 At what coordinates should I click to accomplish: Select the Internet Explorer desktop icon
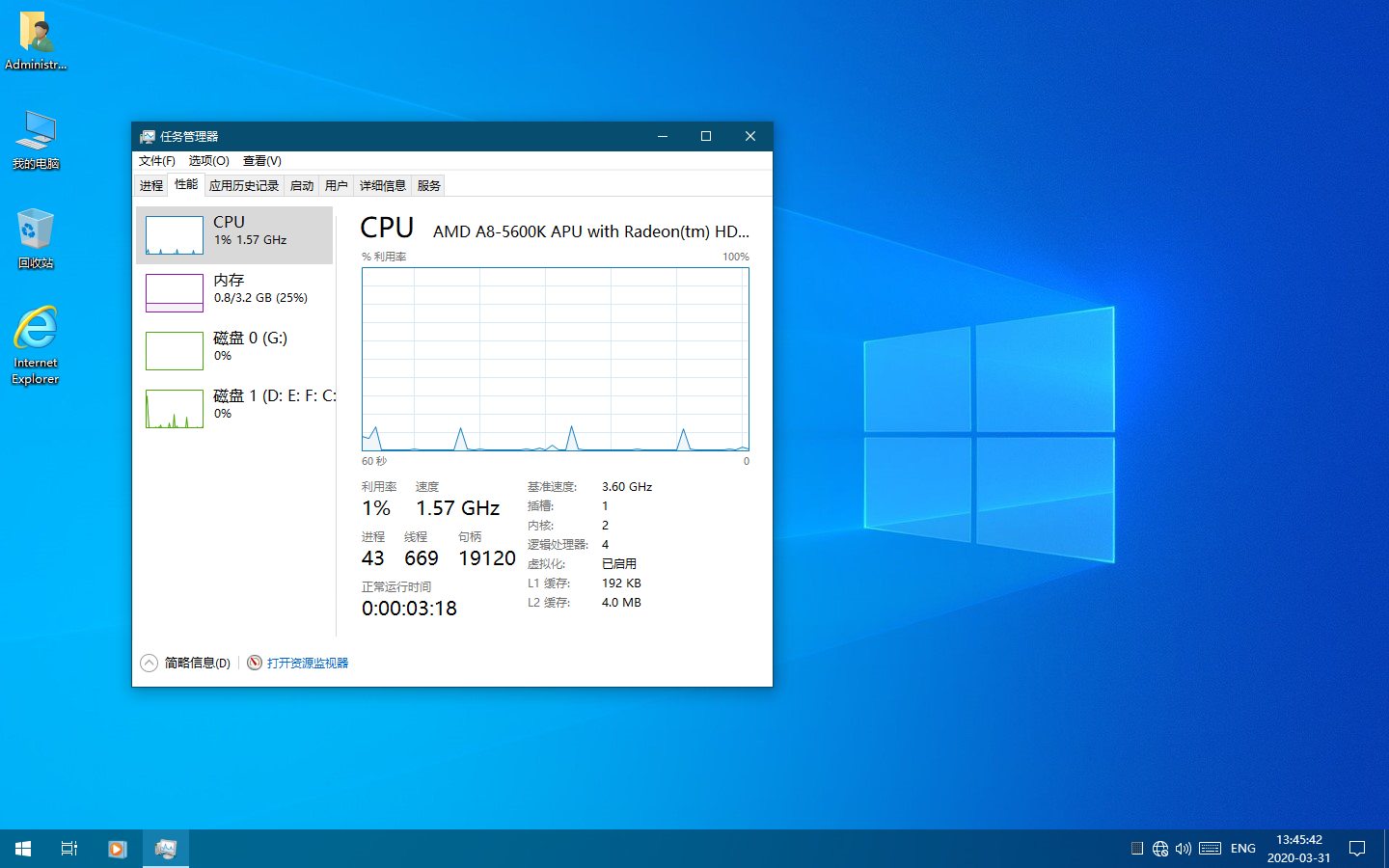pyautogui.click(x=36, y=345)
